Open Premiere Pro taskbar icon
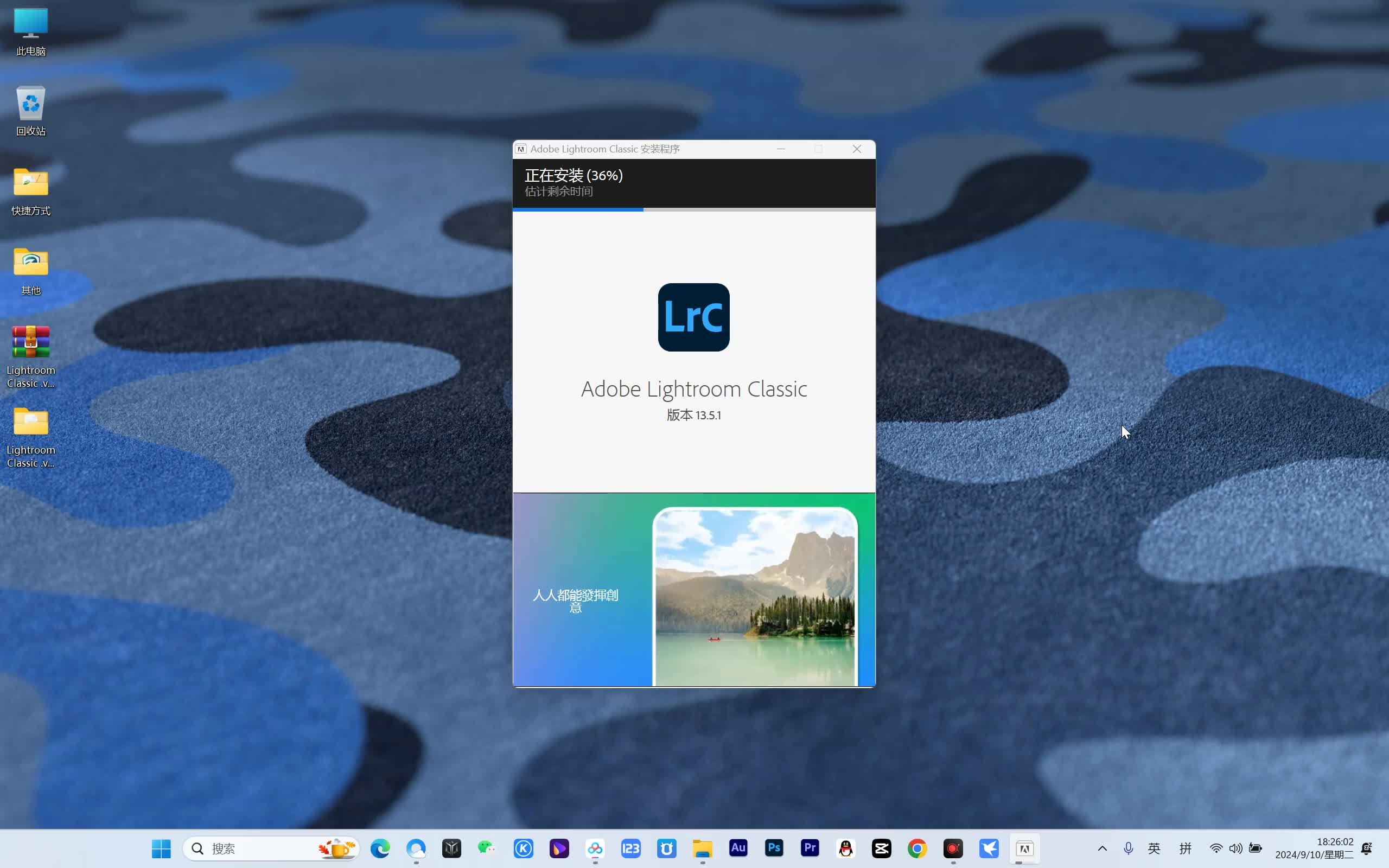Screen dimensions: 1389x868 click(810, 848)
